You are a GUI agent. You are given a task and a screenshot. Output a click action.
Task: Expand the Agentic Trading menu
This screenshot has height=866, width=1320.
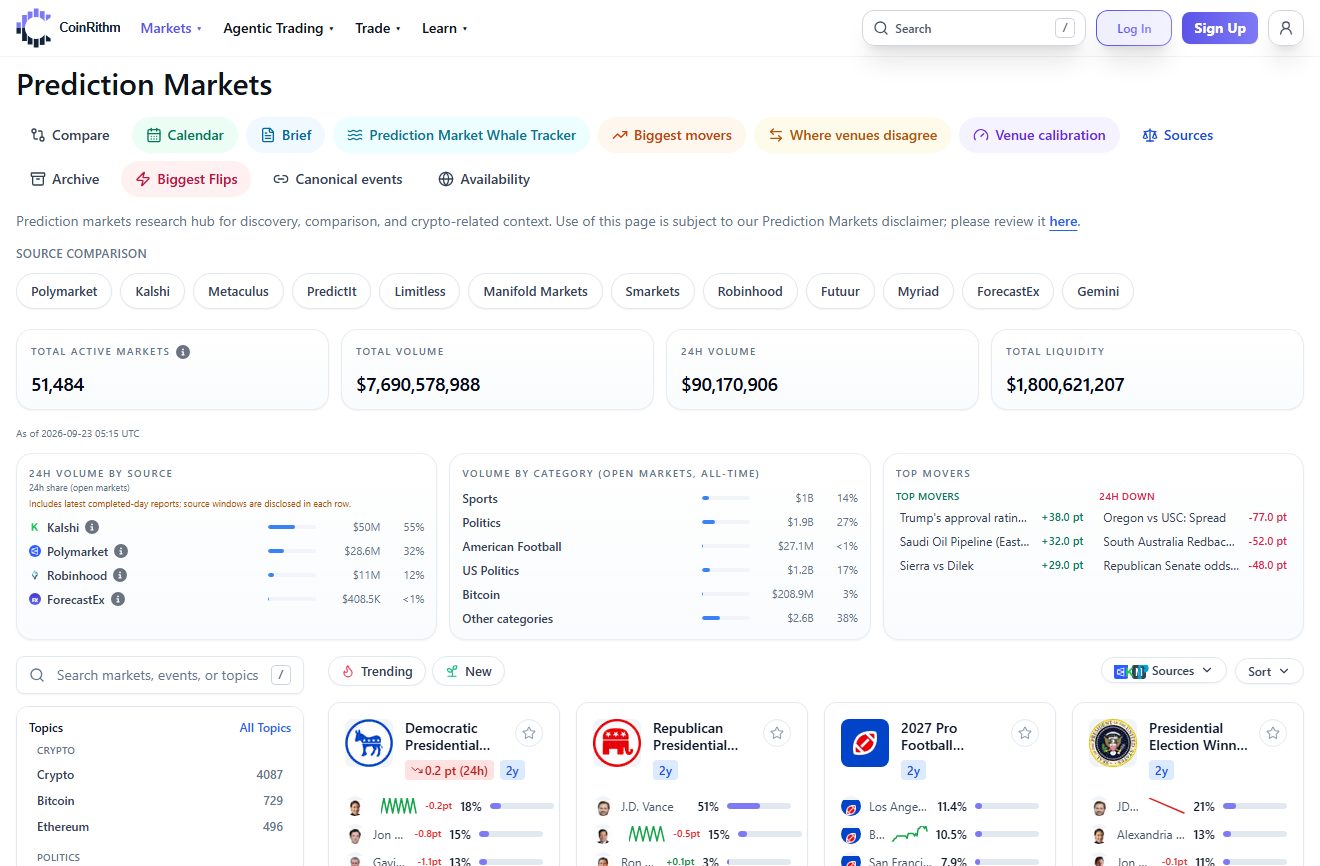pos(278,28)
